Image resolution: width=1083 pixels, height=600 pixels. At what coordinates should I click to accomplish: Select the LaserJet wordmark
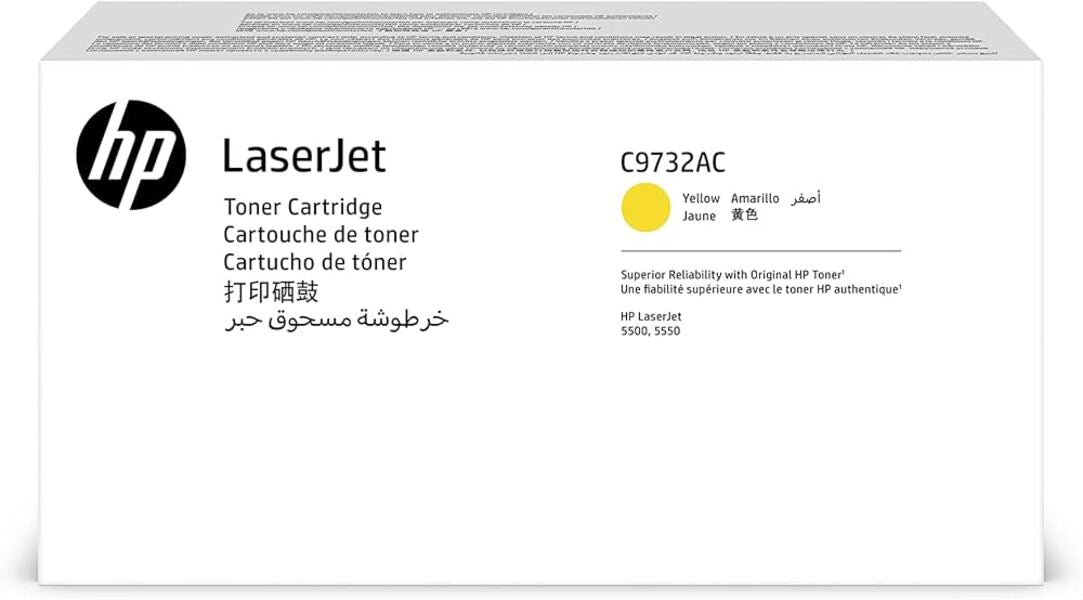tap(305, 155)
